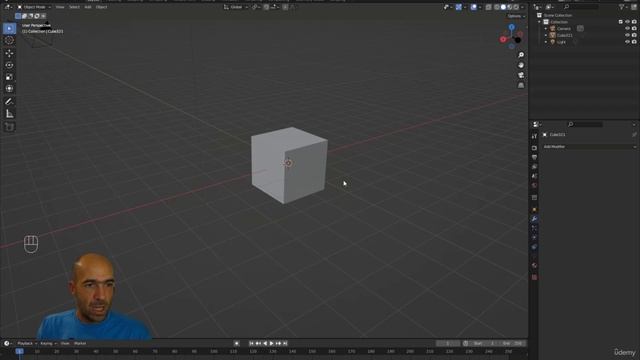The height and width of the screenshot is (360, 640).
Task: Open the viewport Add menu
Action: point(88,7)
